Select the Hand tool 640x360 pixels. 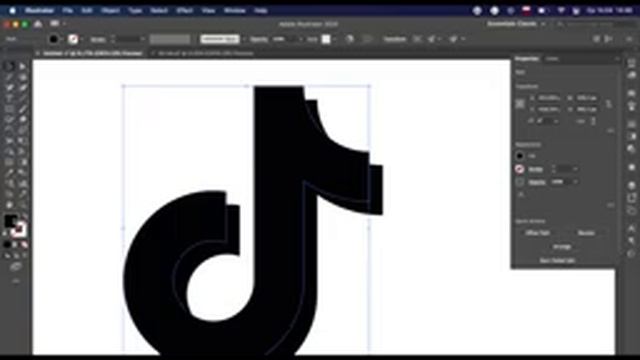pyautogui.click(x=9, y=204)
